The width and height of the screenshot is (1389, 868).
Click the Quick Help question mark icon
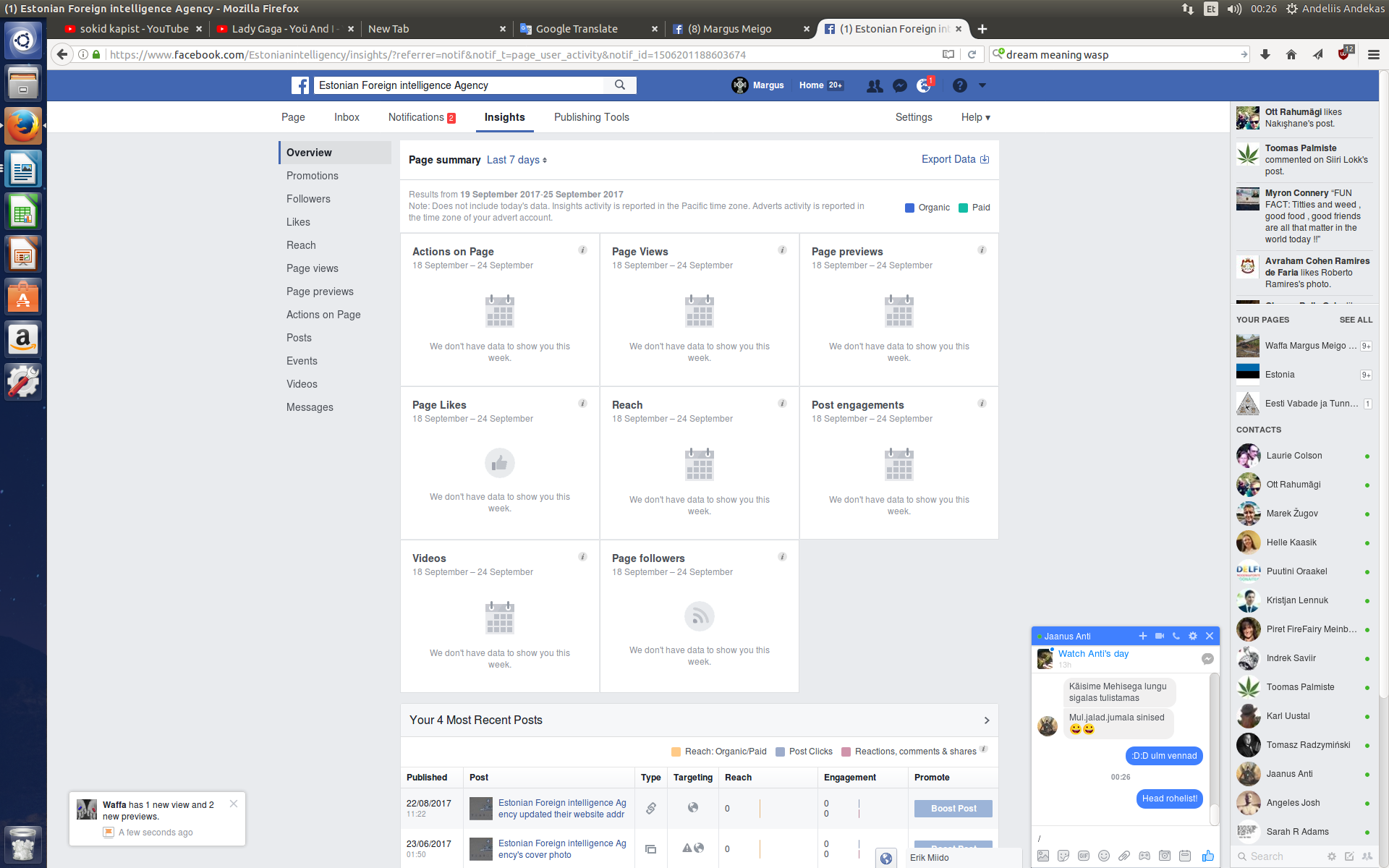[959, 85]
